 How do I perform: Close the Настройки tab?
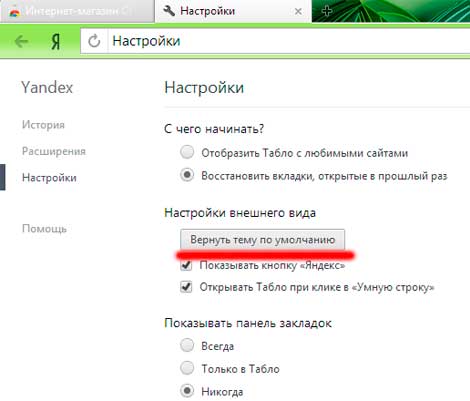coord(298,12)
